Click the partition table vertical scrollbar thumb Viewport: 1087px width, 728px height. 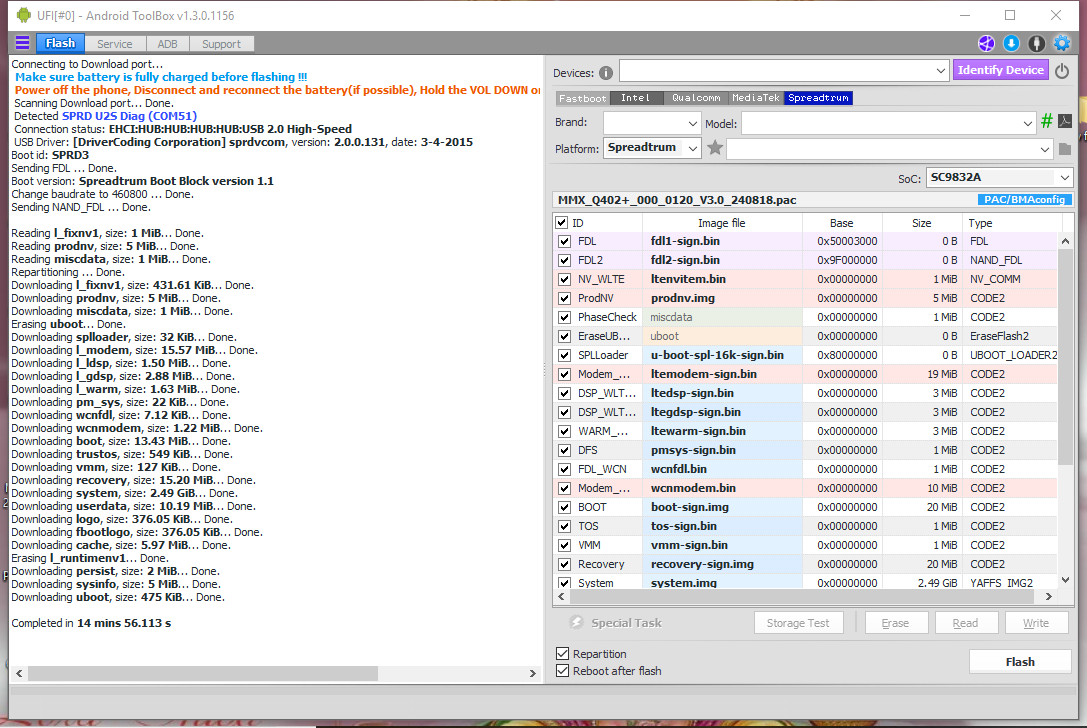tap(1066, 357)
